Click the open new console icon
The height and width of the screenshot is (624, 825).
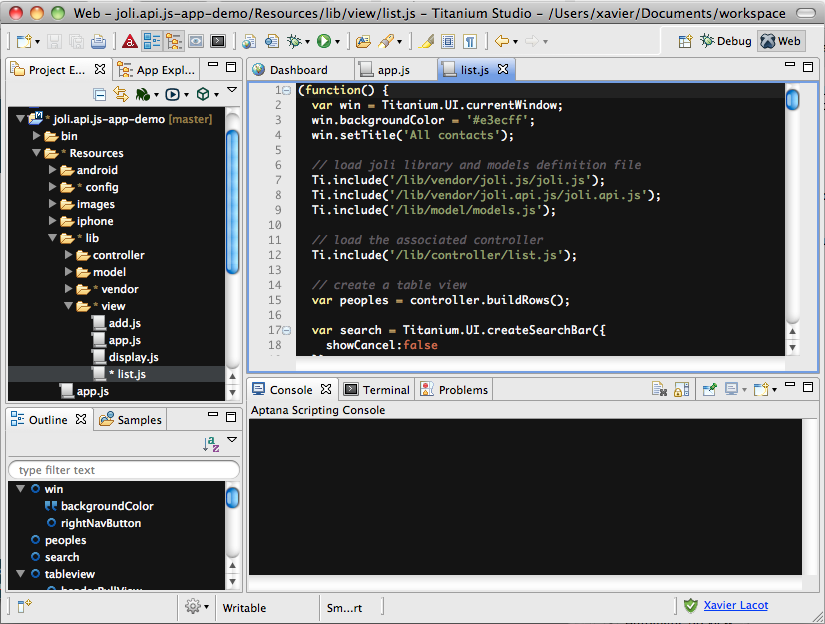pos(761,389)
